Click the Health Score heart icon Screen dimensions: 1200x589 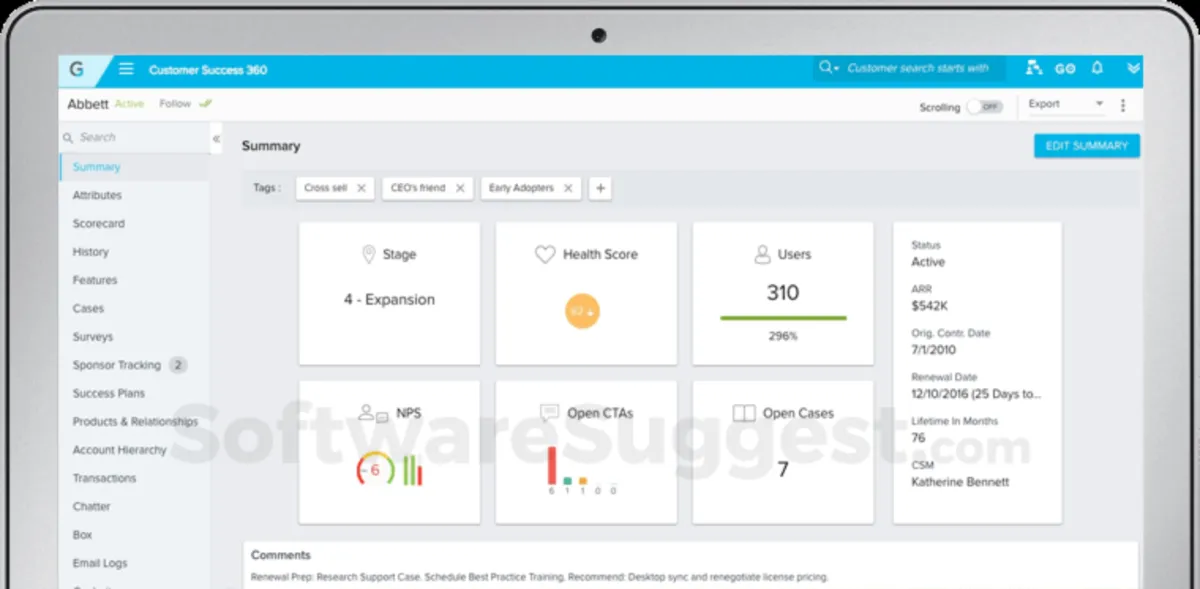[x=545, y=255]
